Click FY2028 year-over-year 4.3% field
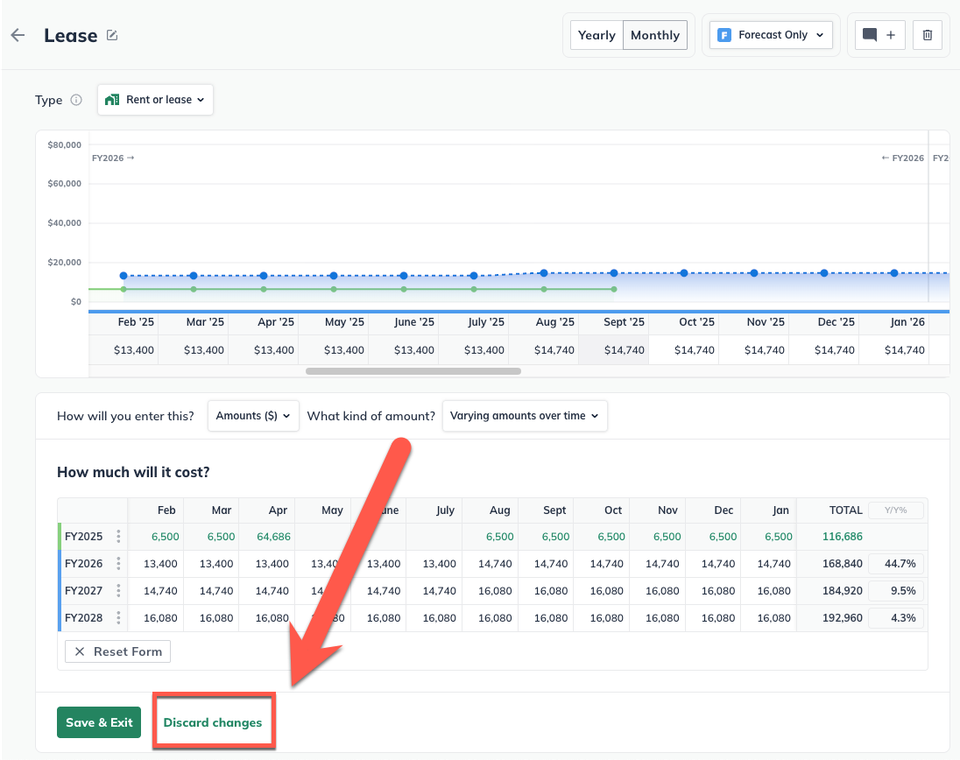Image resolution: width=960 pixels, height=760 pixels. pyautogui.click(x=896, y=618)
